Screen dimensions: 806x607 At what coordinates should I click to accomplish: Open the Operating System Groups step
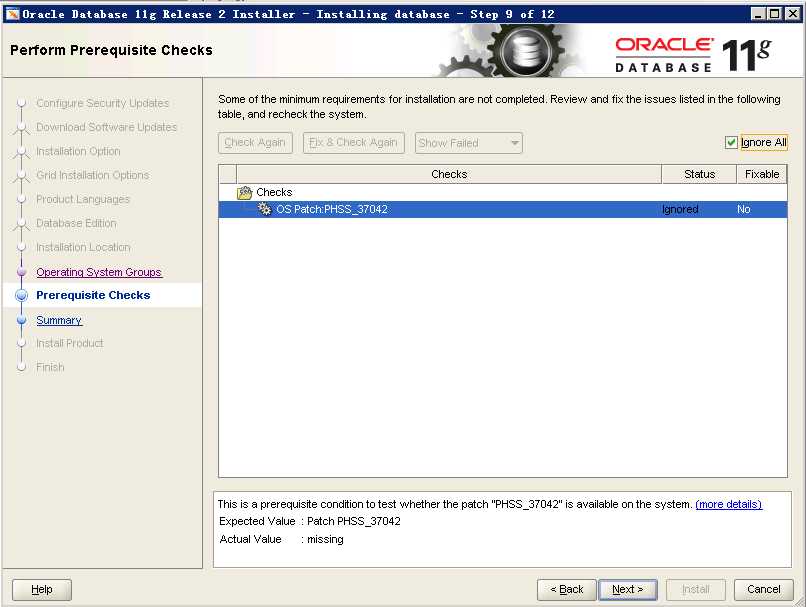tap(99, 272)
